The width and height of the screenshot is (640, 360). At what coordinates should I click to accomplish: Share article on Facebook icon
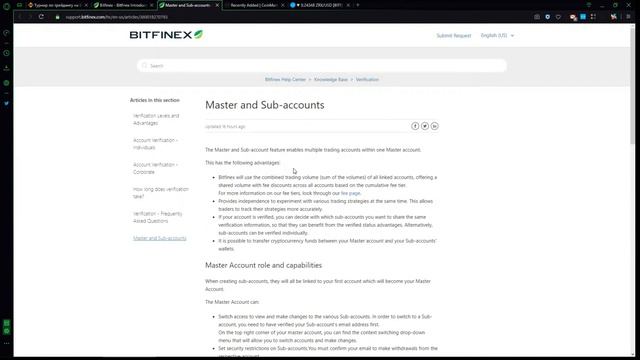(415, 126)
